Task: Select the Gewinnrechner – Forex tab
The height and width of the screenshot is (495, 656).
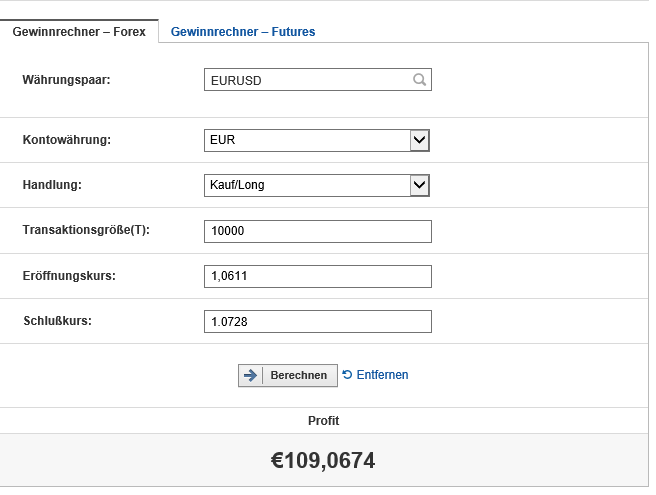Action: click(79, 32)
